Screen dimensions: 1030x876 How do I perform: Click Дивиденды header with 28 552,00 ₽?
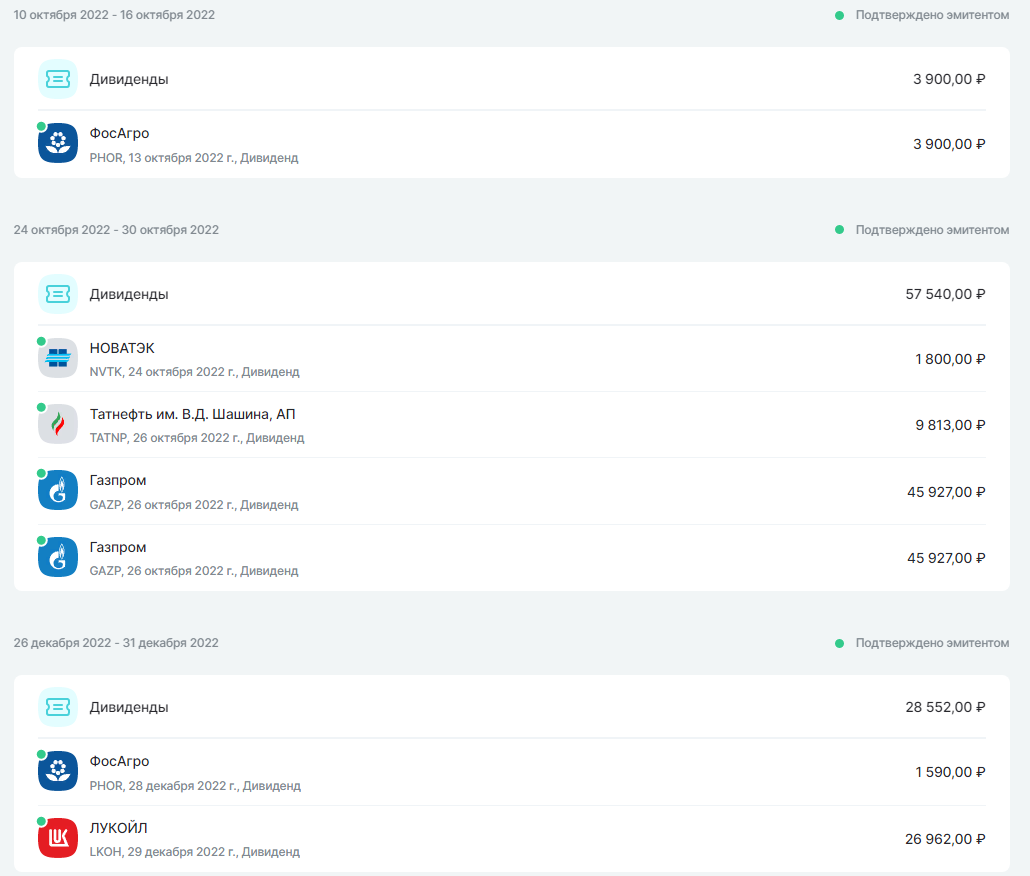pyautogui.click(x=512, y=707)
